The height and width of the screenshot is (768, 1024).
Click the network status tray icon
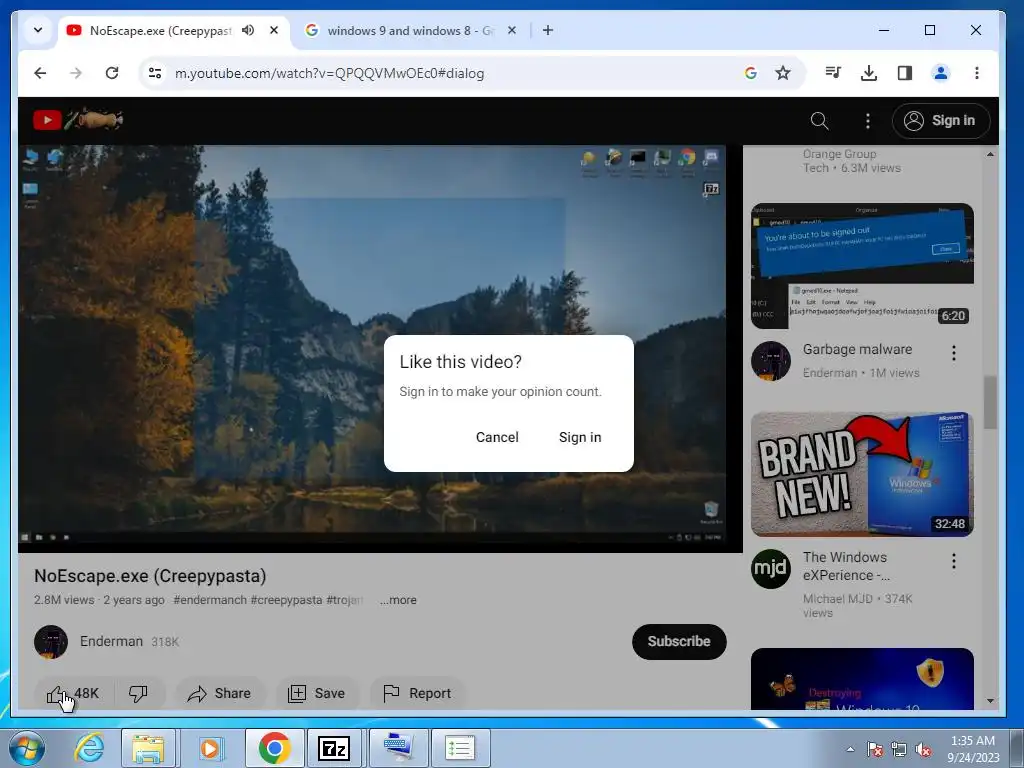[x=899, y=749]
